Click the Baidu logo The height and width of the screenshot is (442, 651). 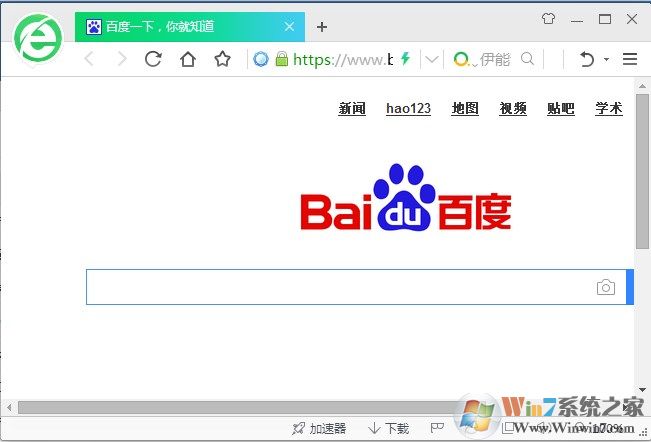(406, 198)
